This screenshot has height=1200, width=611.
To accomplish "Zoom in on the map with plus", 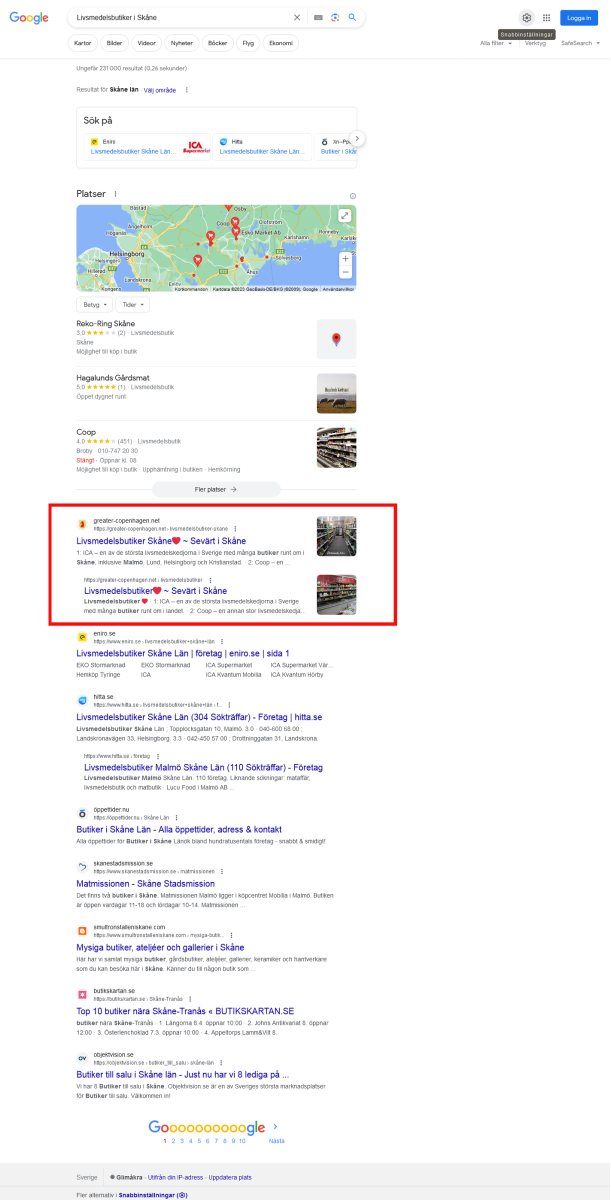I will pyautogui.click(x=345, y=257).
